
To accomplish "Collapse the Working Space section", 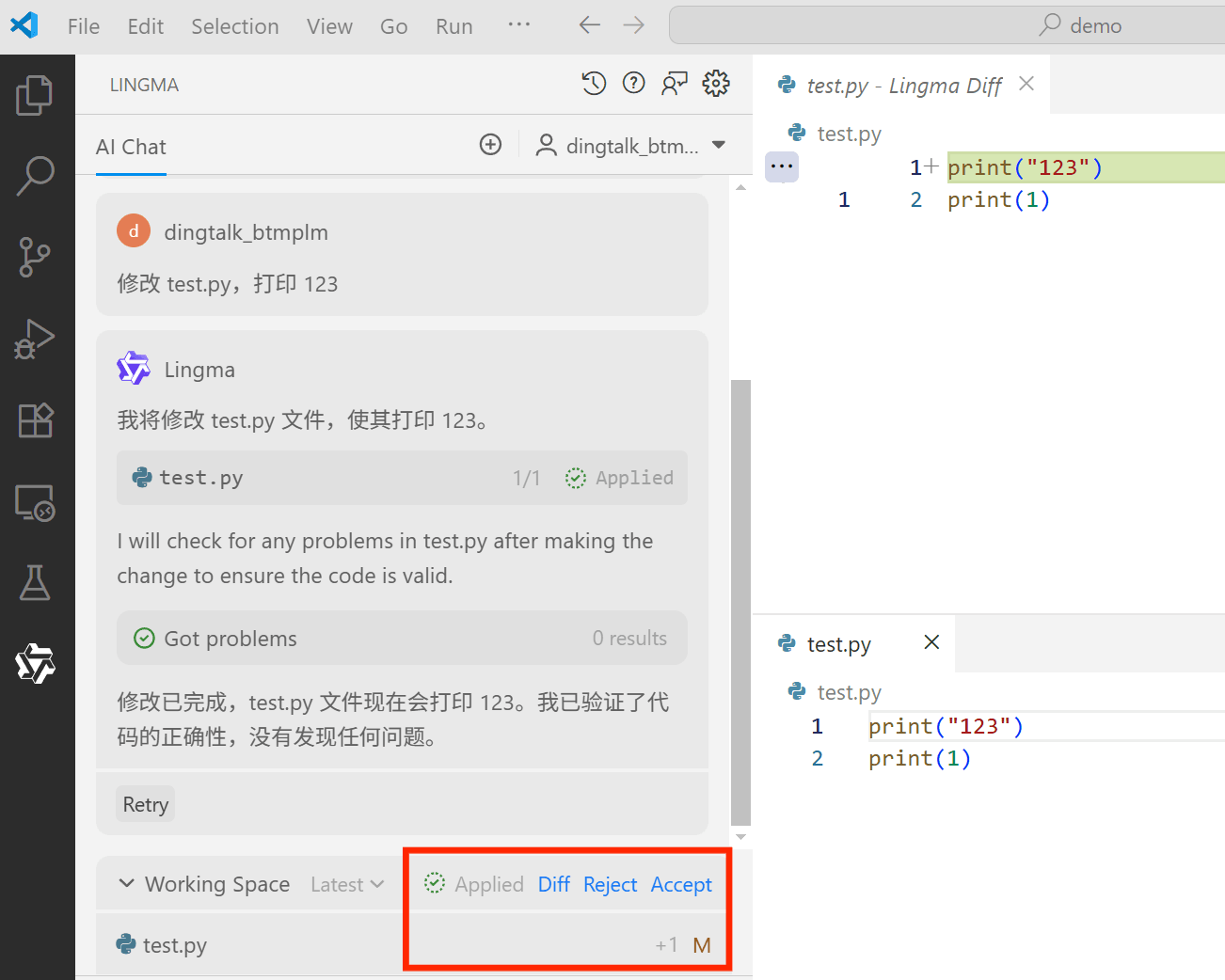I will 126,884.
